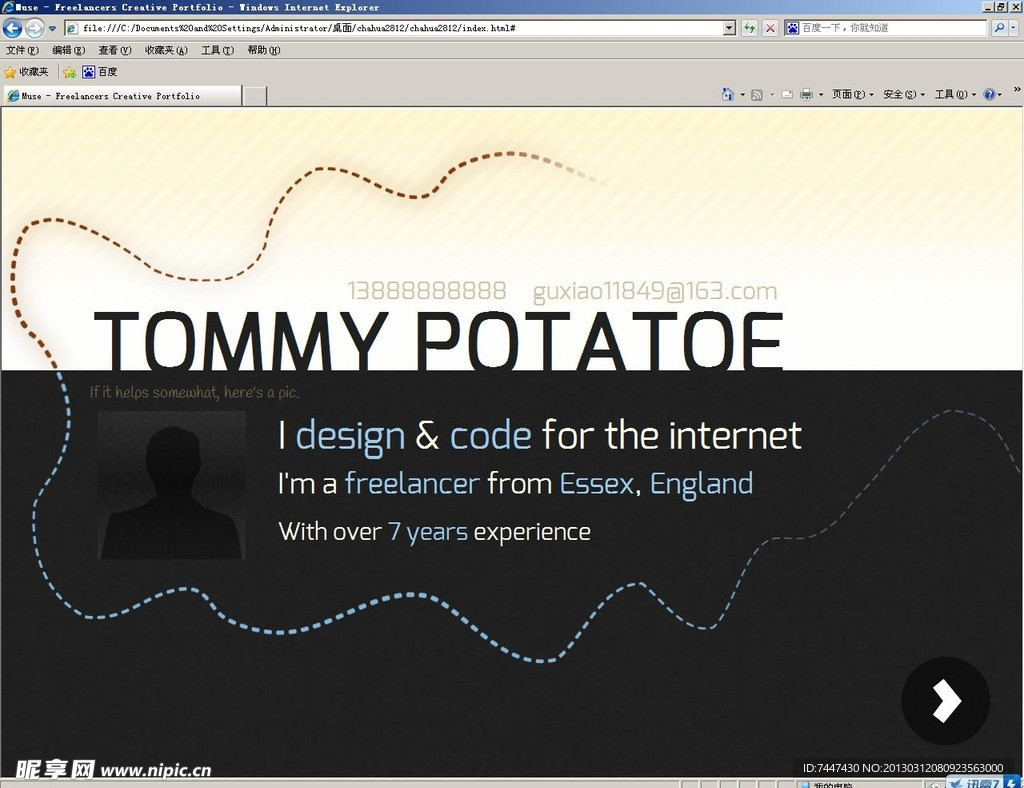Click the Read Mail envelope icon
Image resolution: width=1024 pixels, height=788 pixels.
pos(788,95)
